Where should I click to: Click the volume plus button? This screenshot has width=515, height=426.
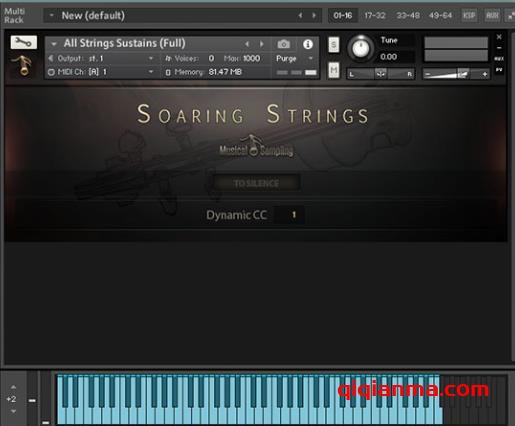[x=485, y=74]
